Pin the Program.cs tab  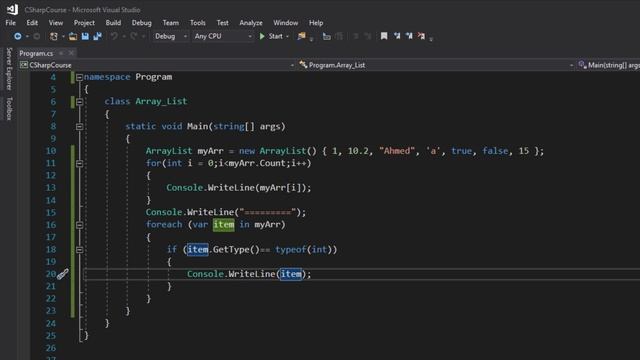(61, 53)
